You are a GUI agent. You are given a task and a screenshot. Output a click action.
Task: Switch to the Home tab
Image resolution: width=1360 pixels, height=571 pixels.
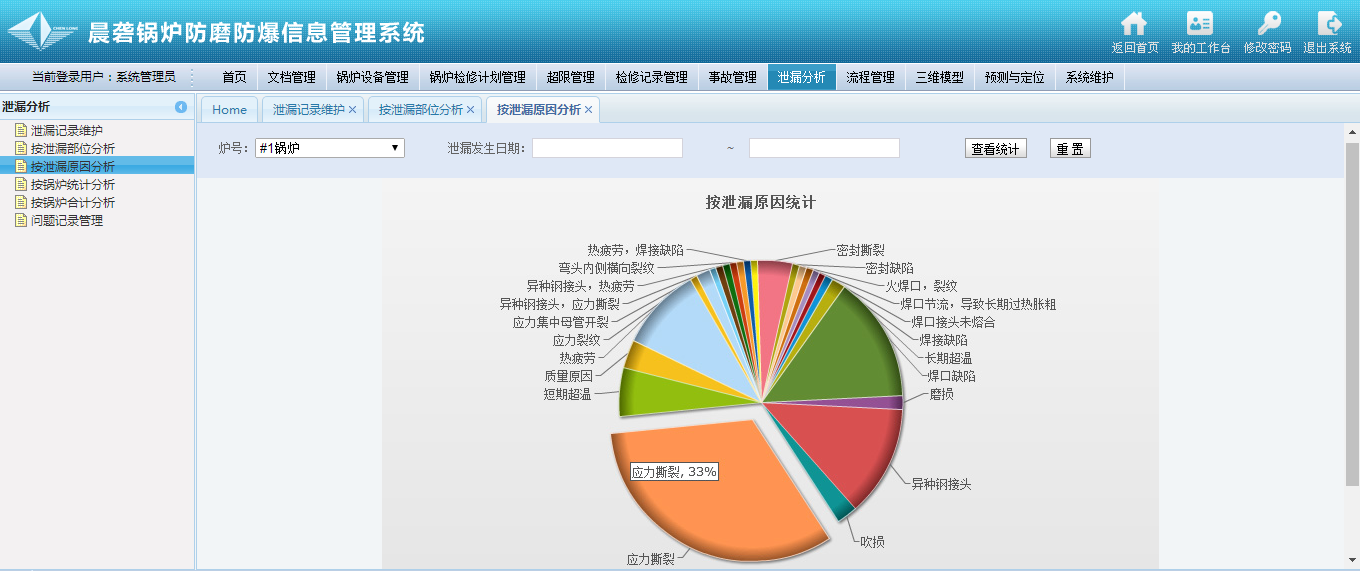point(229,110)
